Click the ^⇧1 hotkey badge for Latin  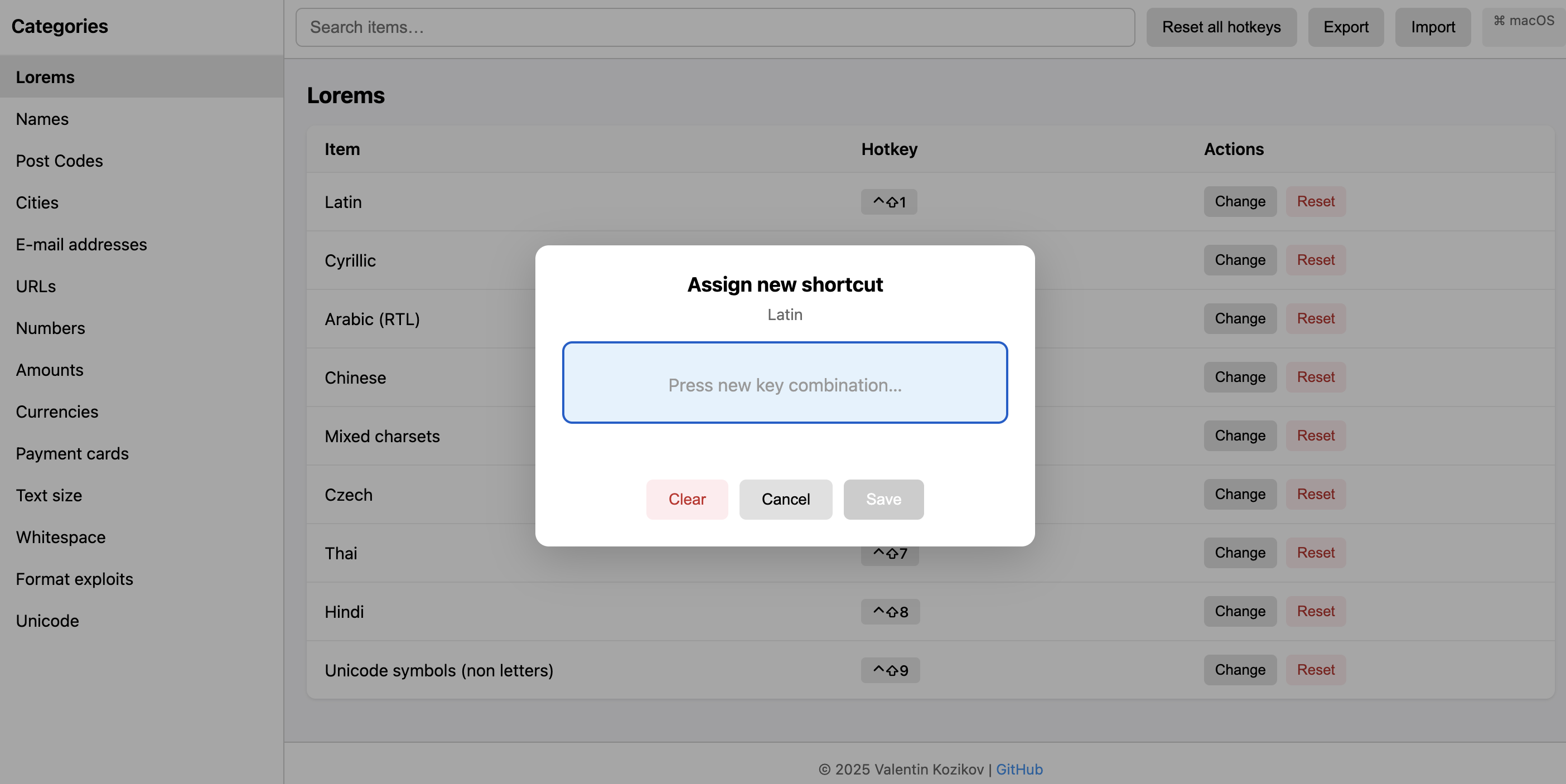(x=889, y=202)
